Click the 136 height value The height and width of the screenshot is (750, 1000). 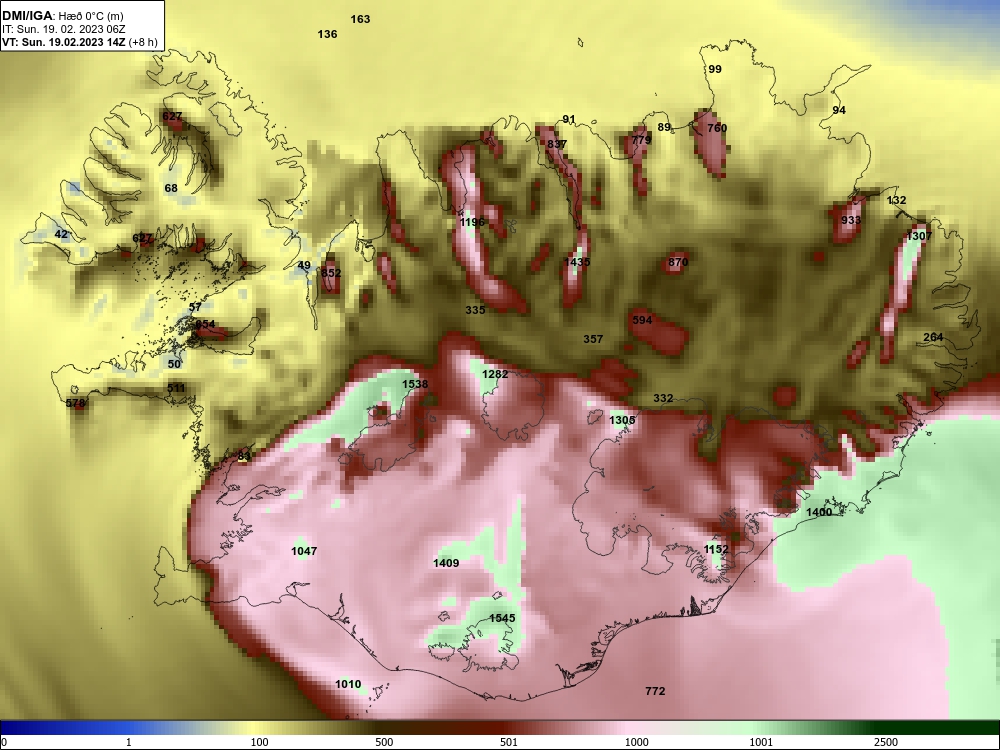pos(327,34)
